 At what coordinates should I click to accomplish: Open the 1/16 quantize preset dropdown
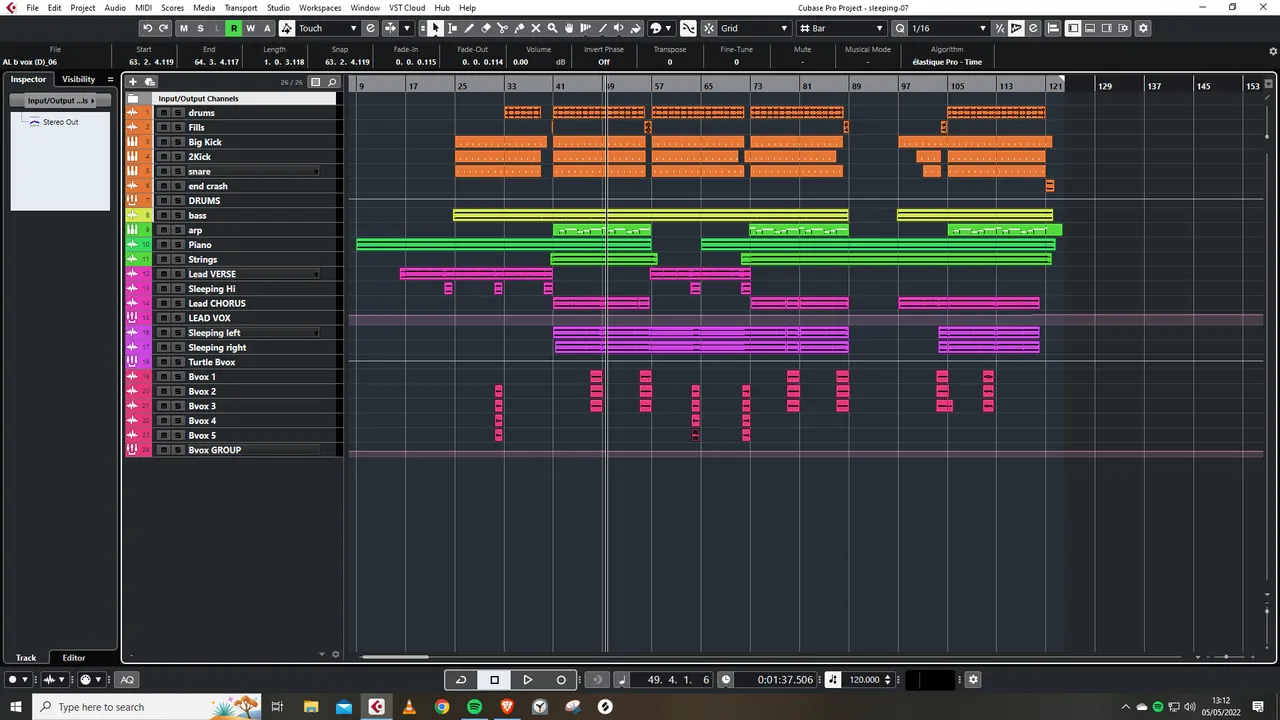(x=949, y=28)
